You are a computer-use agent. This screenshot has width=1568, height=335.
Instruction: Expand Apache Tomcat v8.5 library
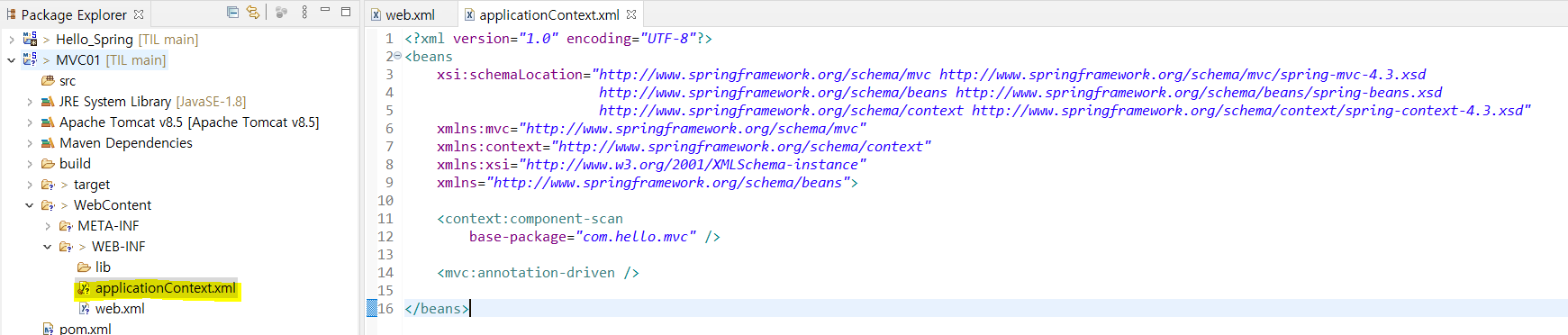[30, 122]
